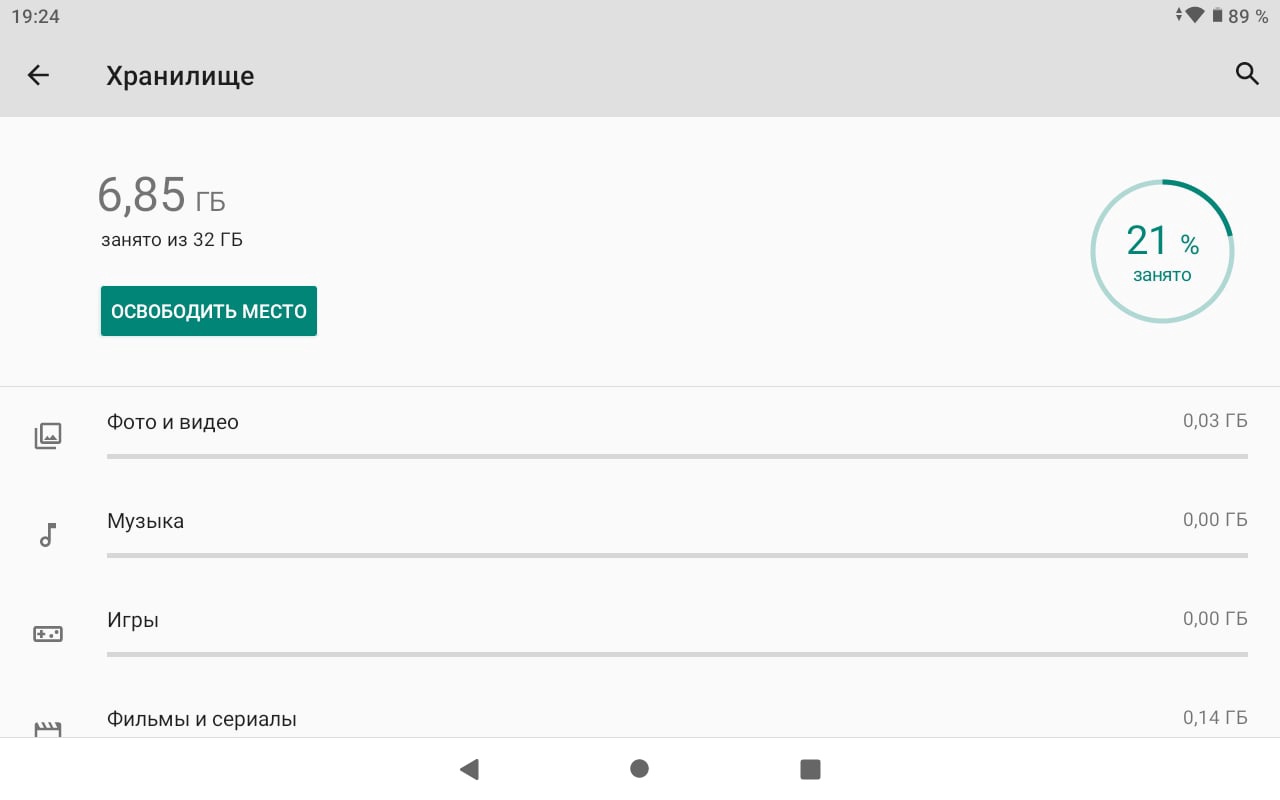1280x800 pixels.
Task: Open the Фото и видео category
Action: tap(173, 422)
